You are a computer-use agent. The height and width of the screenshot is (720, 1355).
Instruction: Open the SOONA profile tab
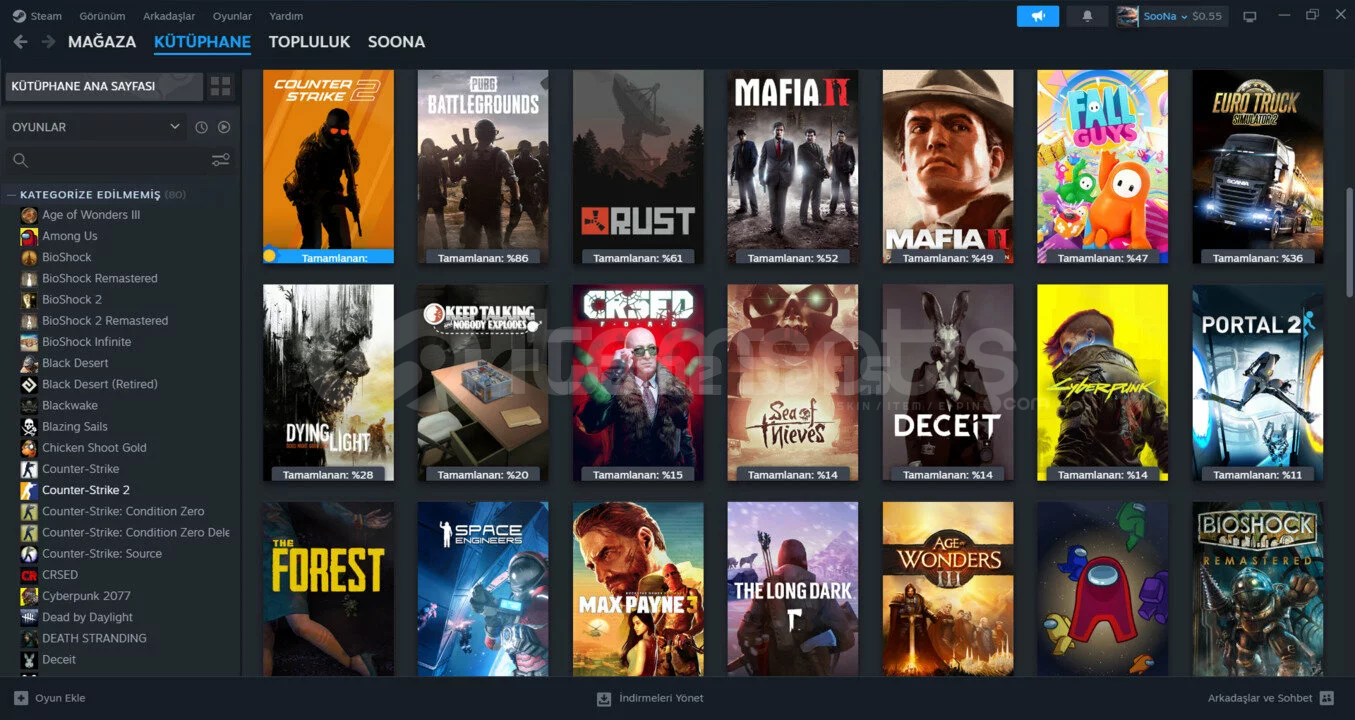[396, 42]
